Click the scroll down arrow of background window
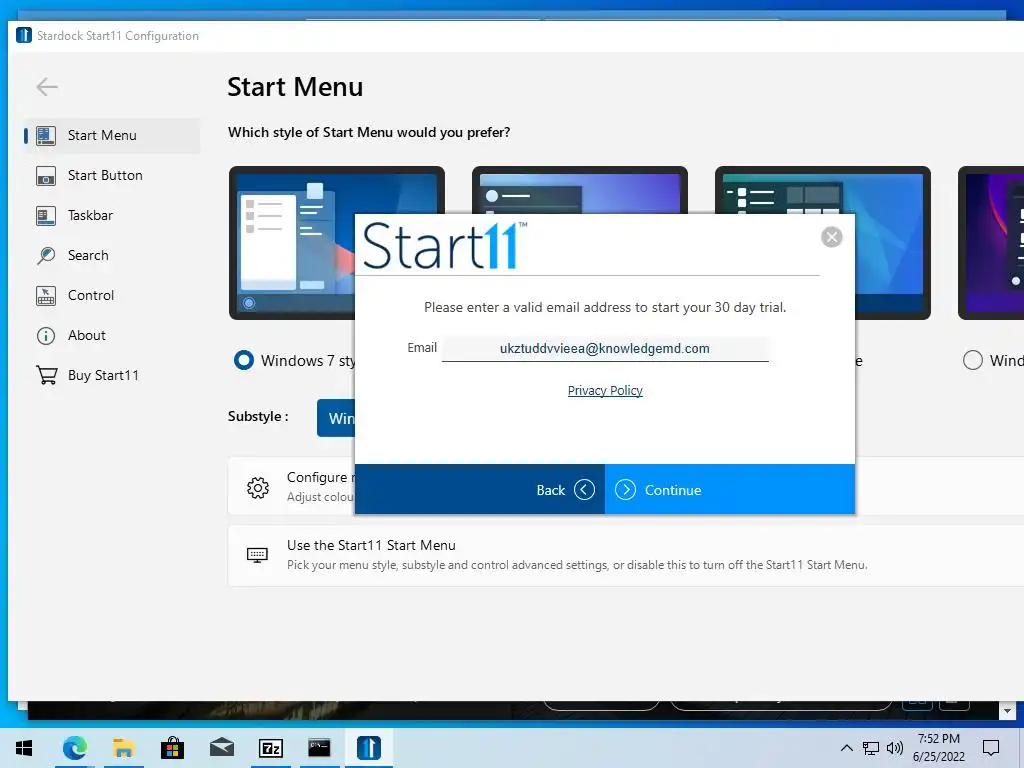 tap(1007, 711)
